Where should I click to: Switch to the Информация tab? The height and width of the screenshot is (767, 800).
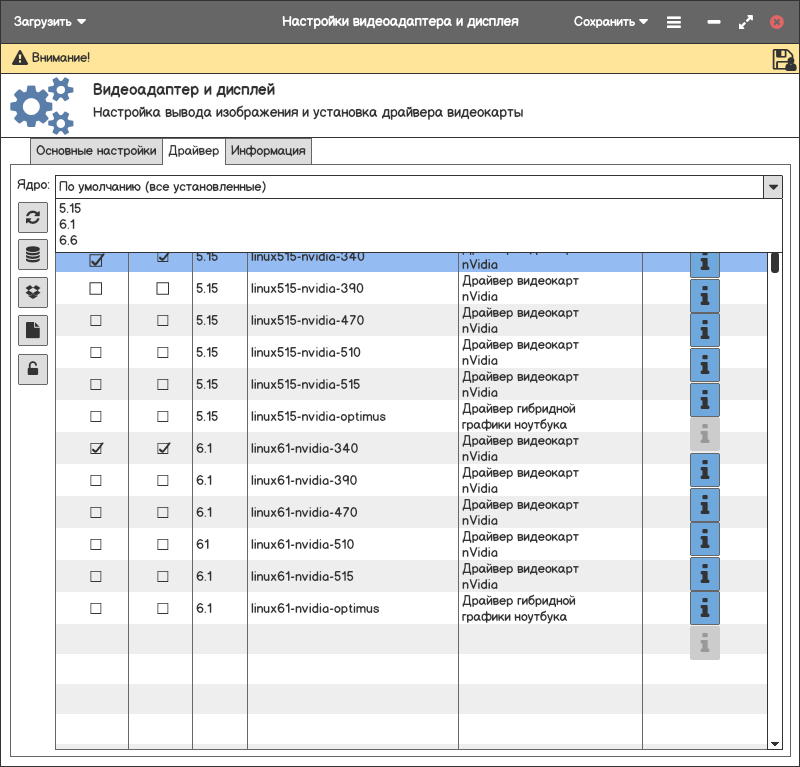pyautogui.click(x=268, y=151)
